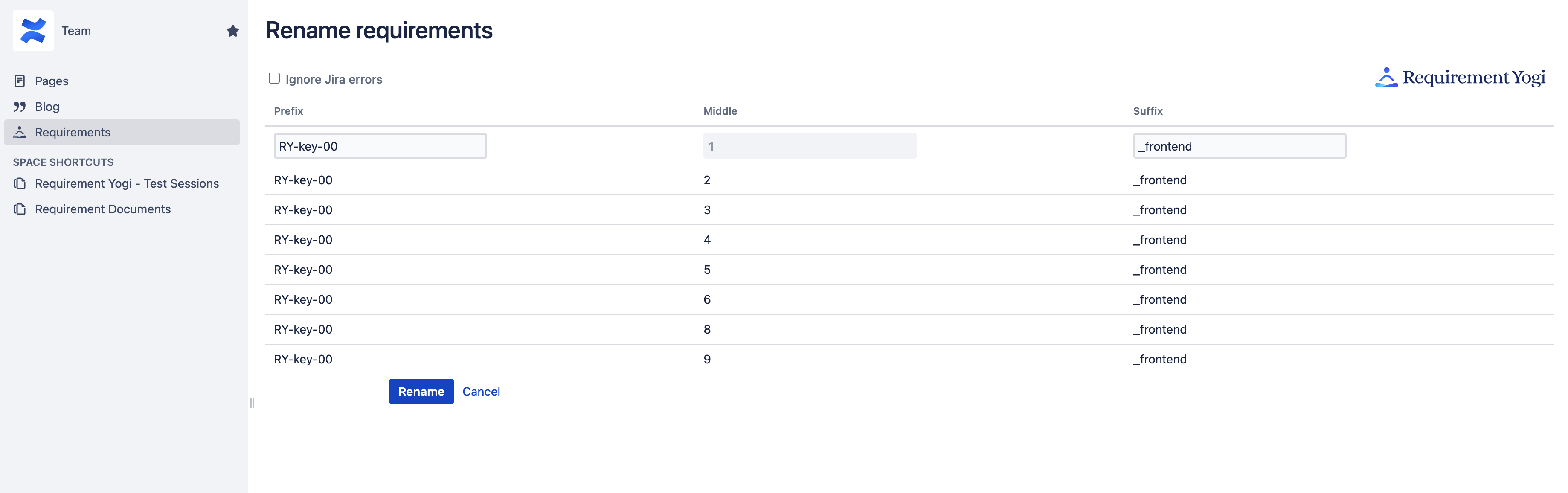Screen dimensions: 1568x493
Task: Open Requirement Yogi - Test Sessions shortcut
Action: pyautogui.click(x=127, y=183)
